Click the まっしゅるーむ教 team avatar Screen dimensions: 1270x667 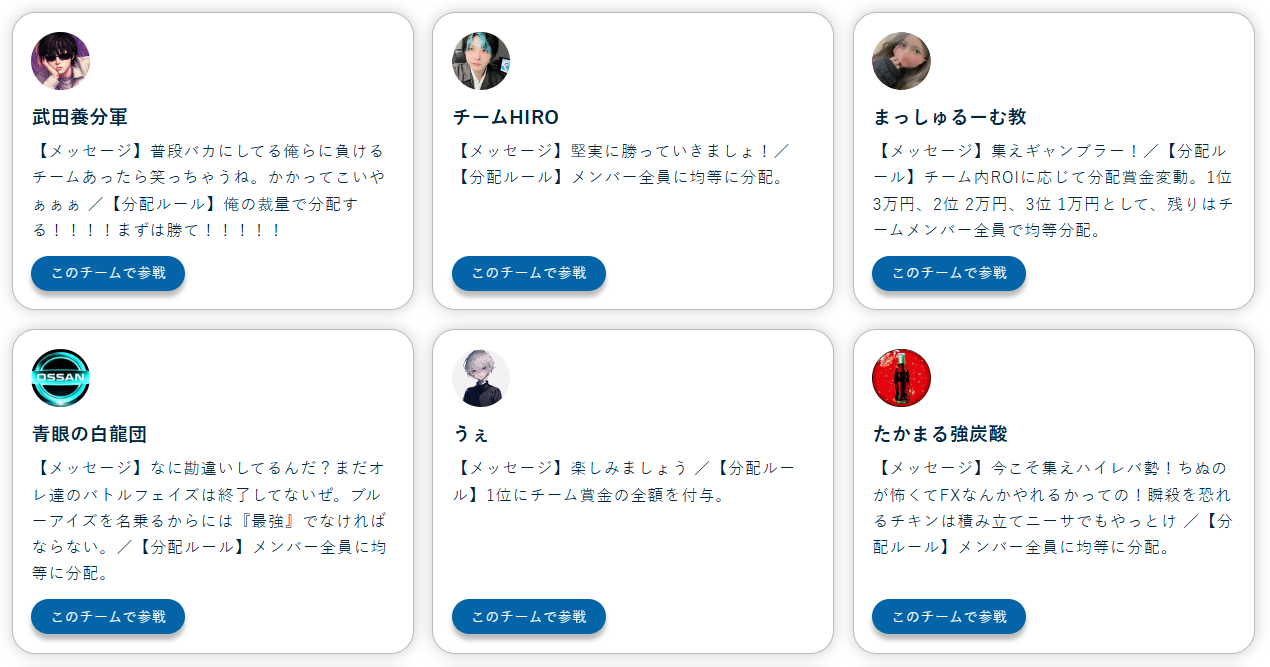click(x=901, y=61)
